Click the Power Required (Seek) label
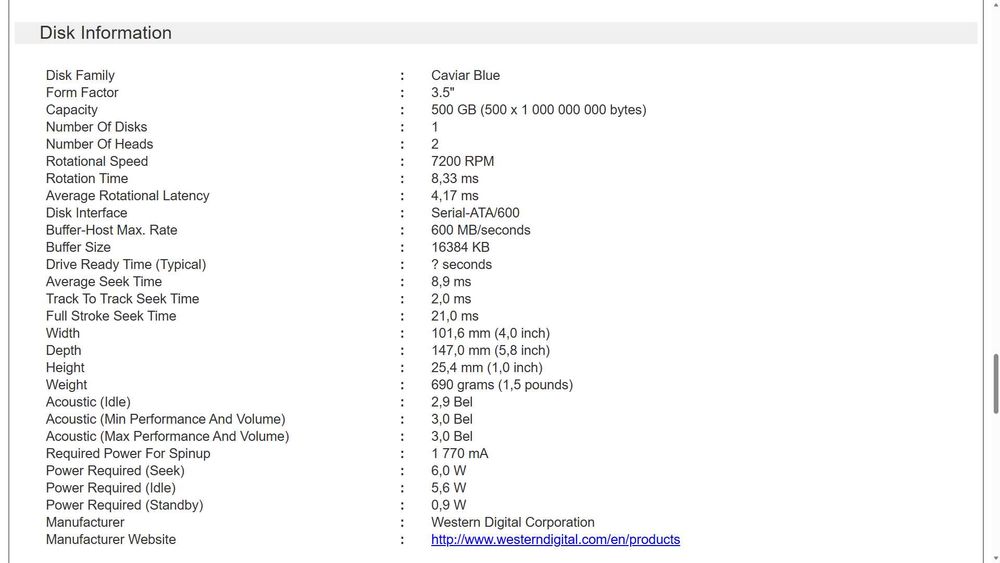Viewport: 1000px width, 563px height. [115, 471]
